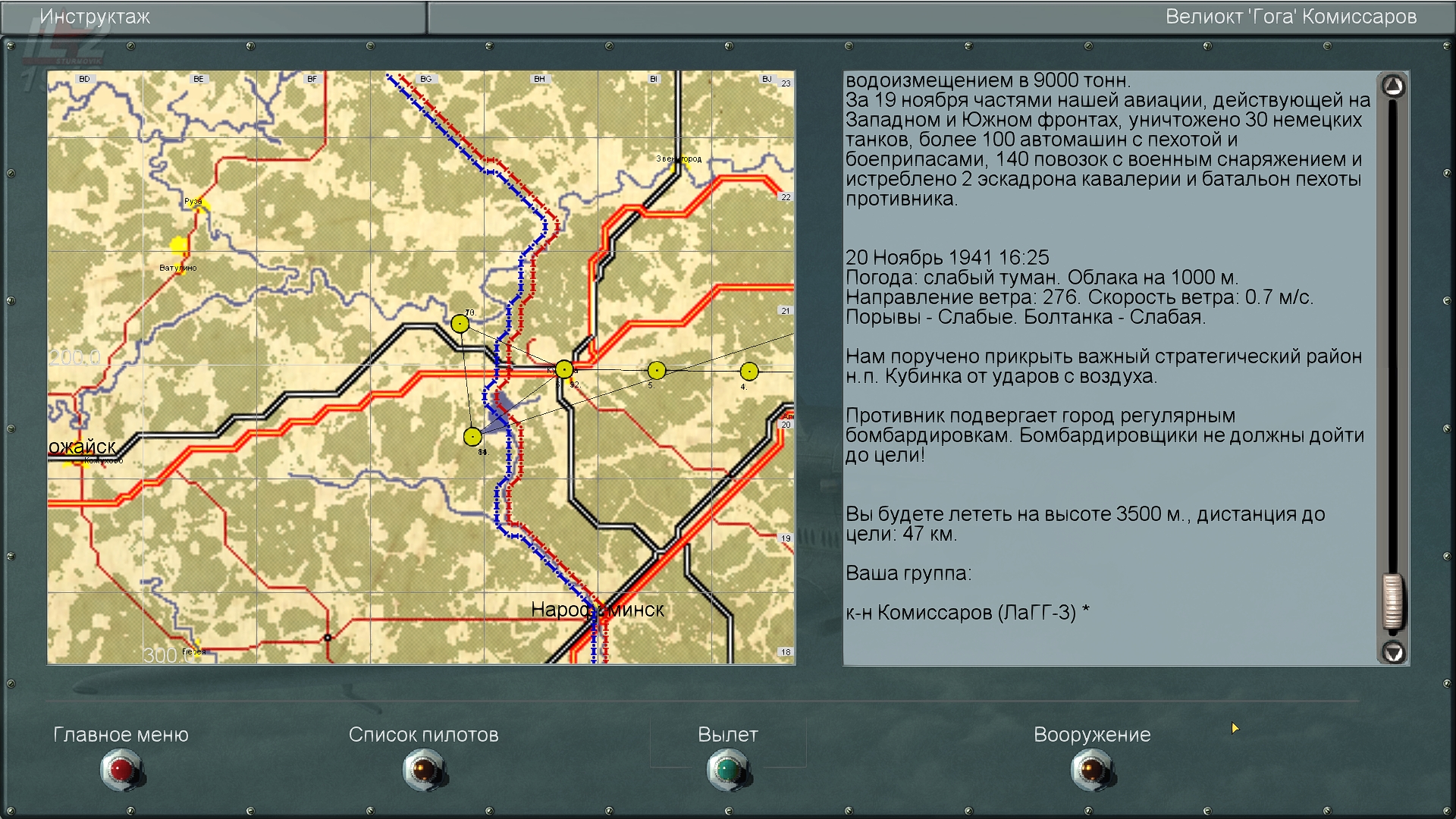Click waypoint marker number 5 on map

click(657, 370)
